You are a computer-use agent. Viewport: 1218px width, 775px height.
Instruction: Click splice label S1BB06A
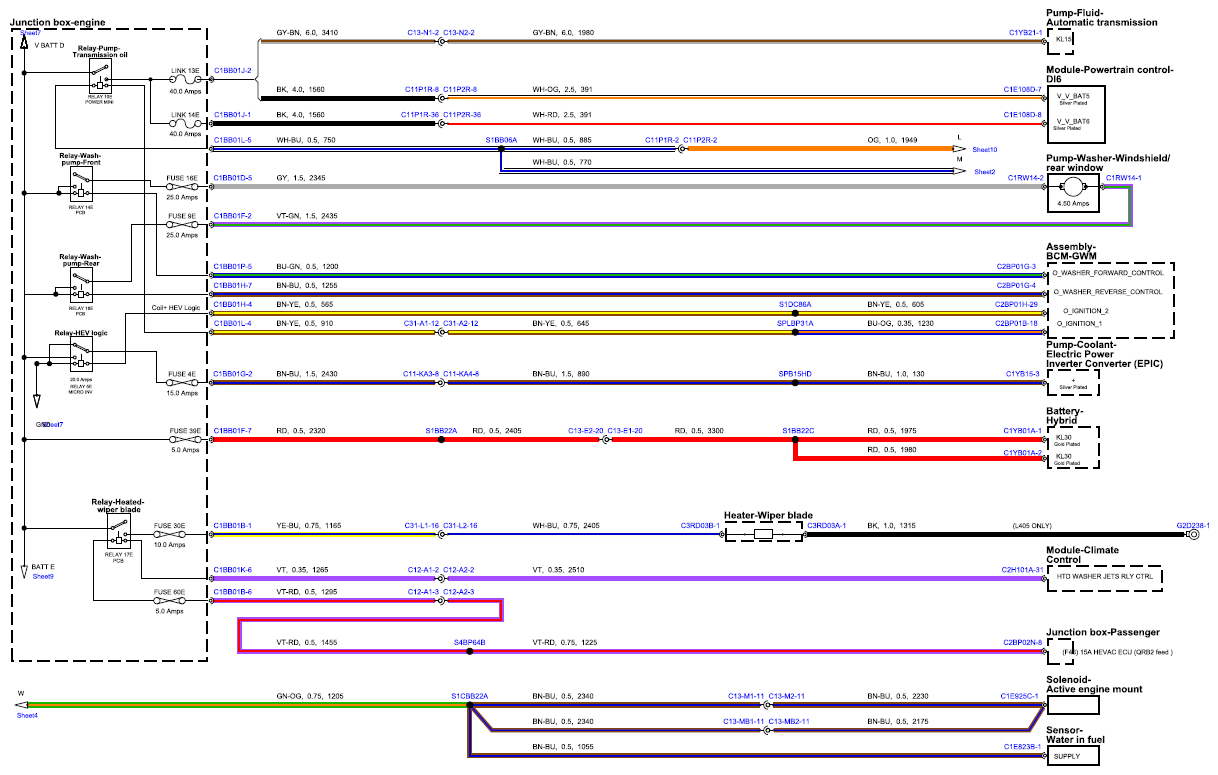coord(501,140)
